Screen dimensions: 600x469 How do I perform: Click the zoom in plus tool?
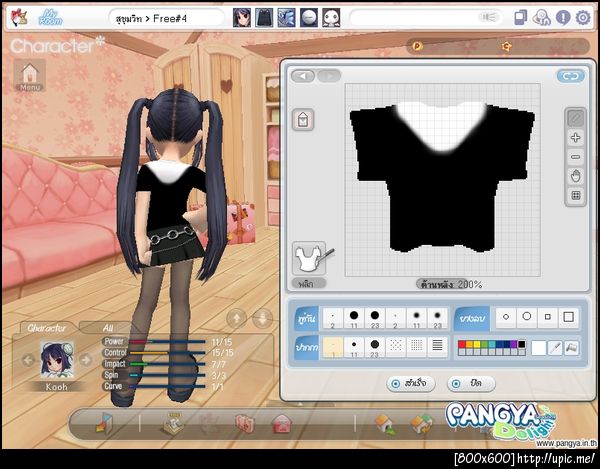point(575,138)
